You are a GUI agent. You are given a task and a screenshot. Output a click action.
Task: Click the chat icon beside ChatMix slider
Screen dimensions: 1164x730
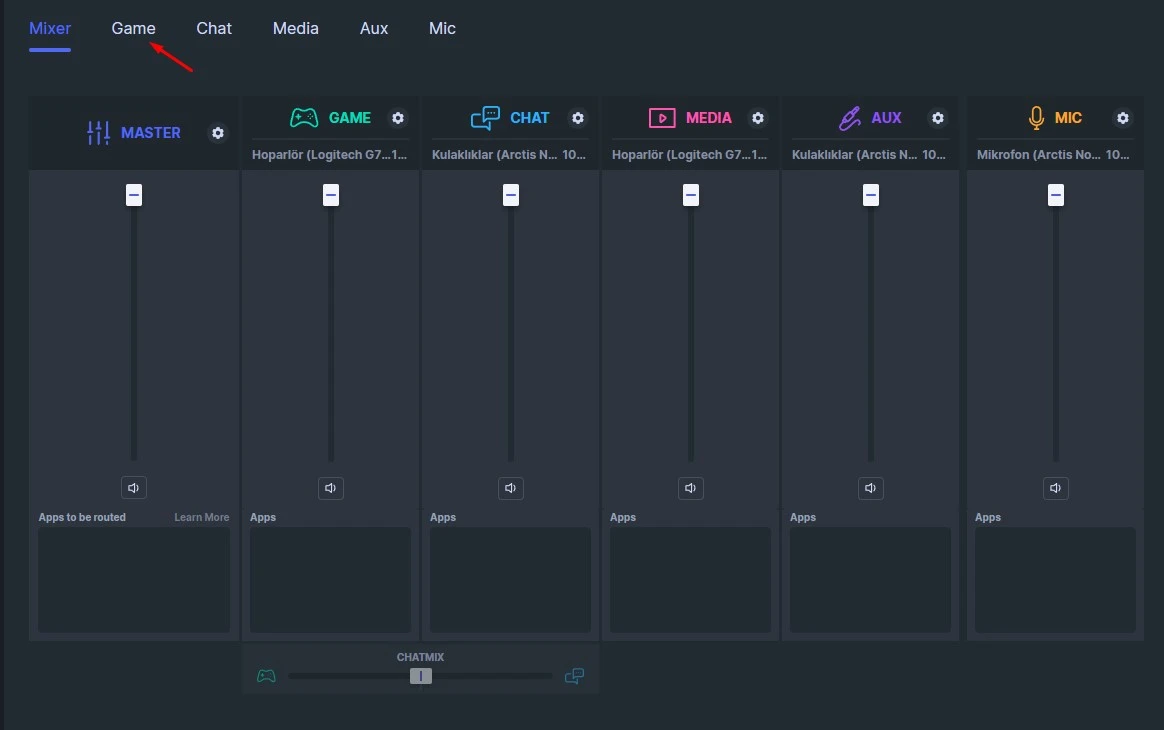[574, 676]
